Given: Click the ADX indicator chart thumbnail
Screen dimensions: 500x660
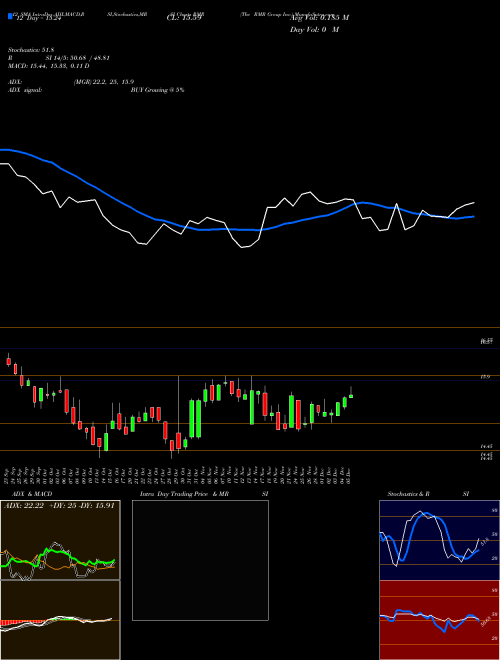Looking at the screenshot, I should (60, 540).
